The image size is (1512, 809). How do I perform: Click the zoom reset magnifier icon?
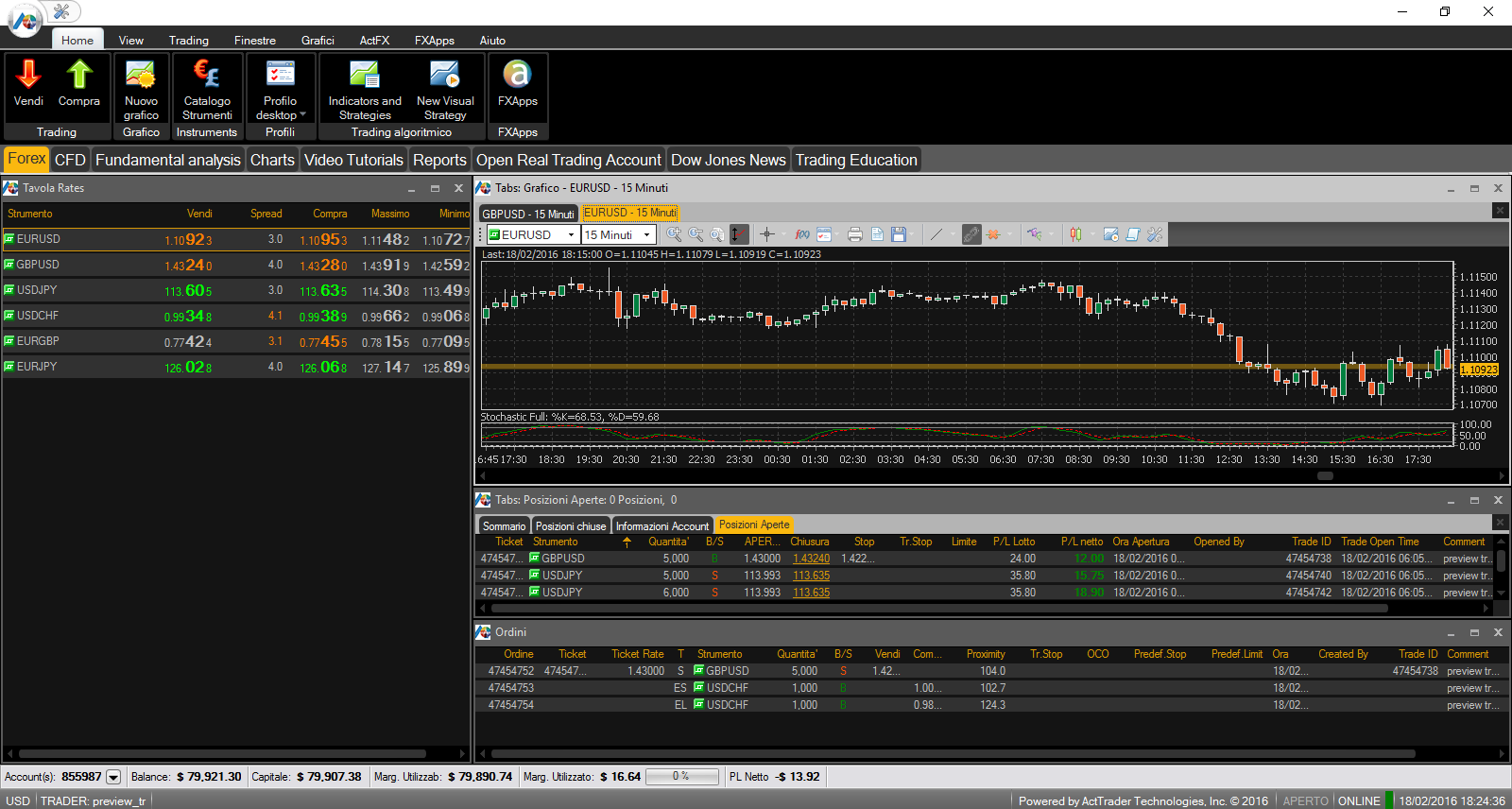click(x=717, y=234)
